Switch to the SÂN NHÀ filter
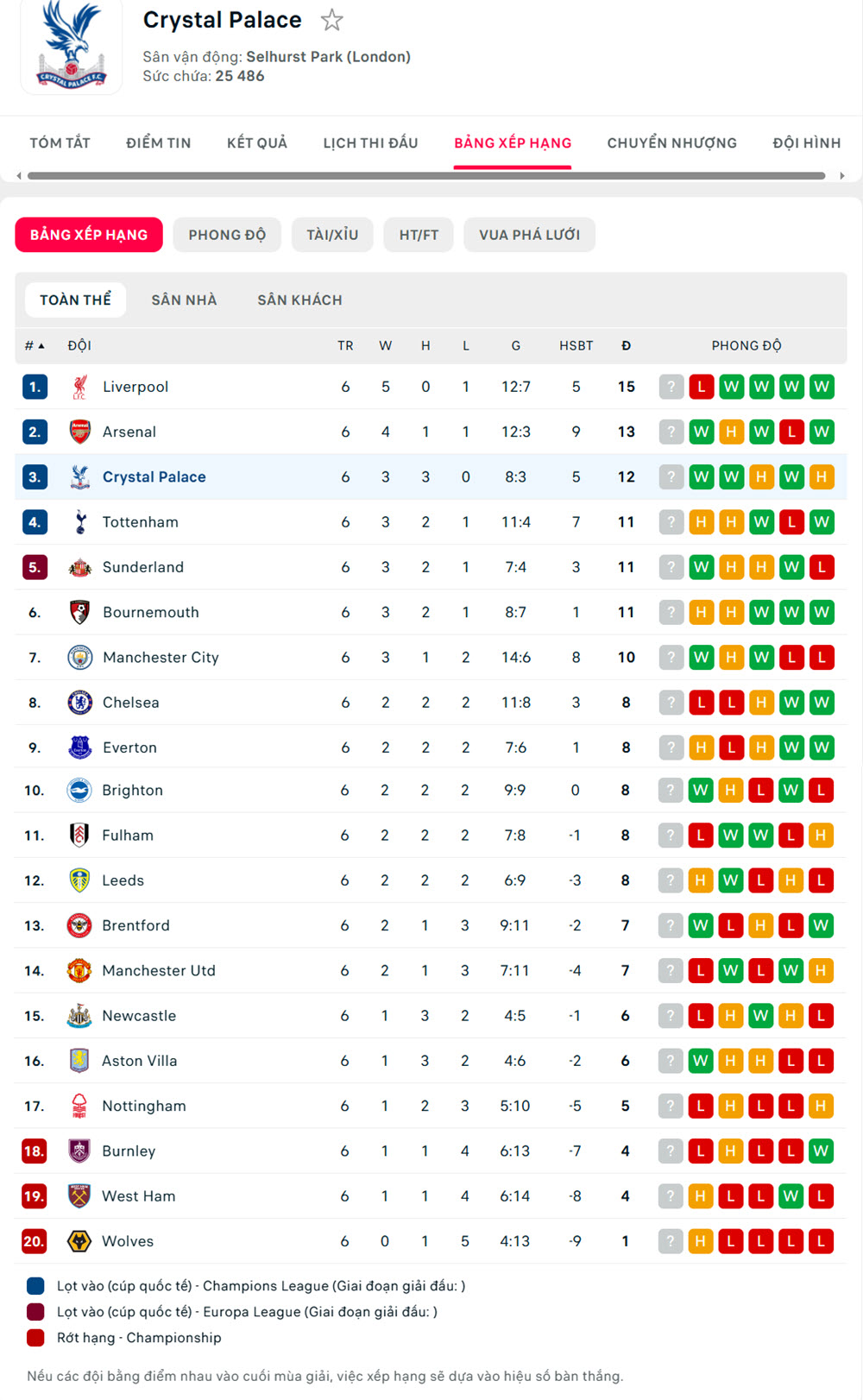The height and width of the screenshot is (1400, 863). (x=184, y=300)
